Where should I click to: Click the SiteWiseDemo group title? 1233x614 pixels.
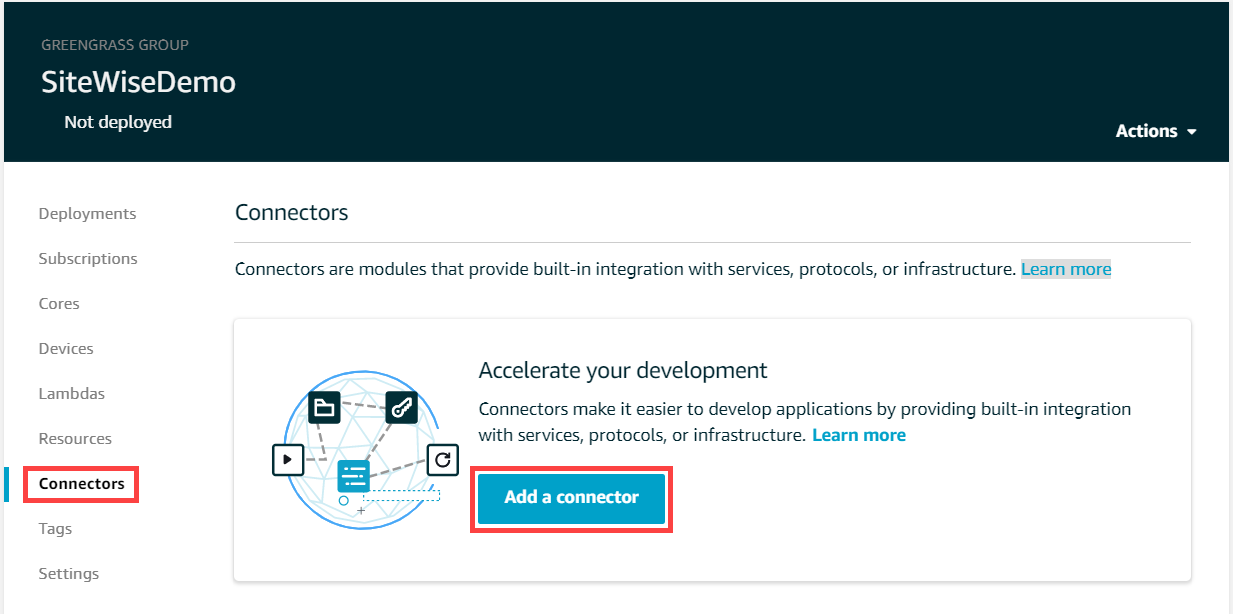tap(138, 82)
